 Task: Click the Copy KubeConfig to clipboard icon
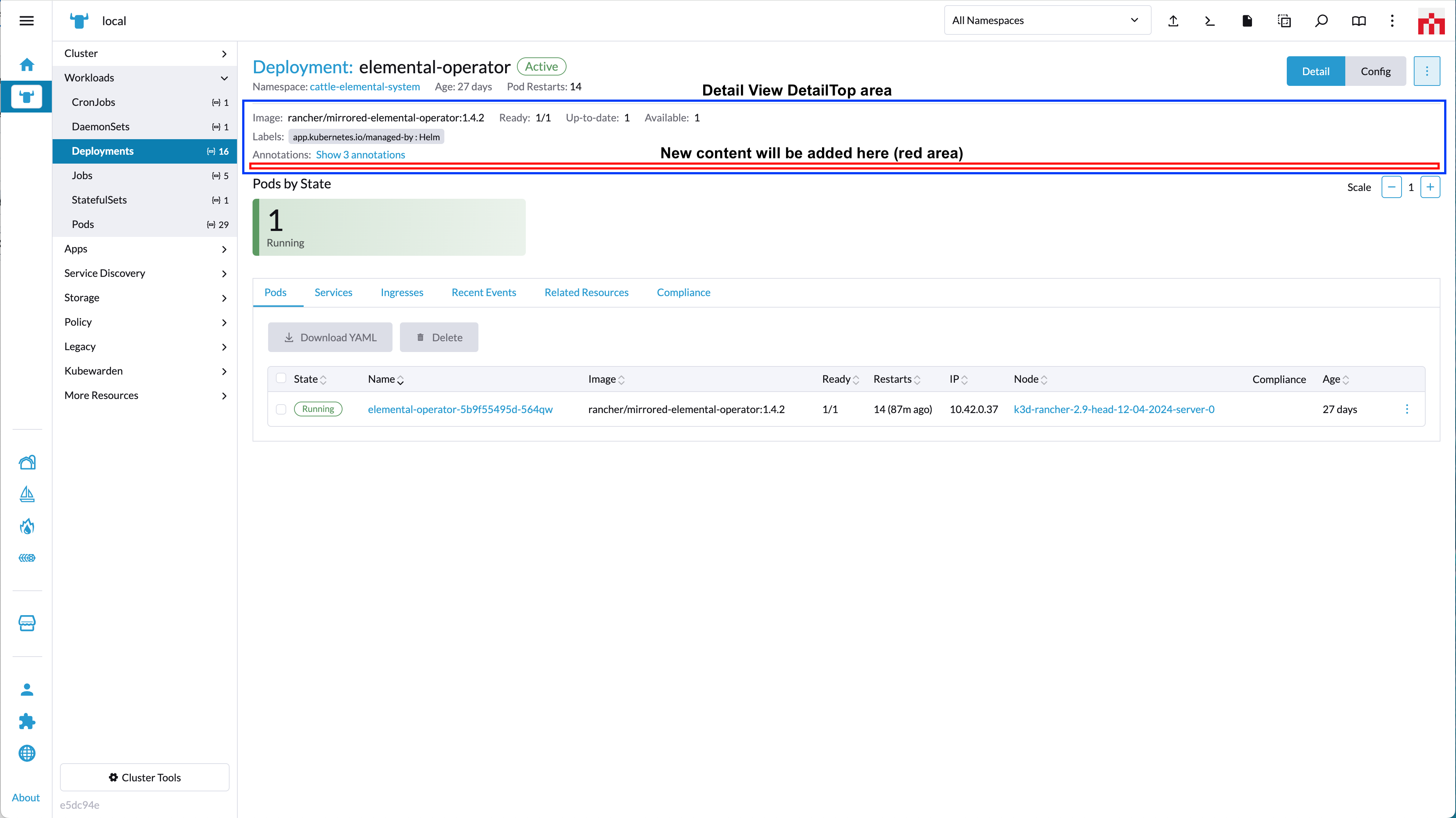1284,21
